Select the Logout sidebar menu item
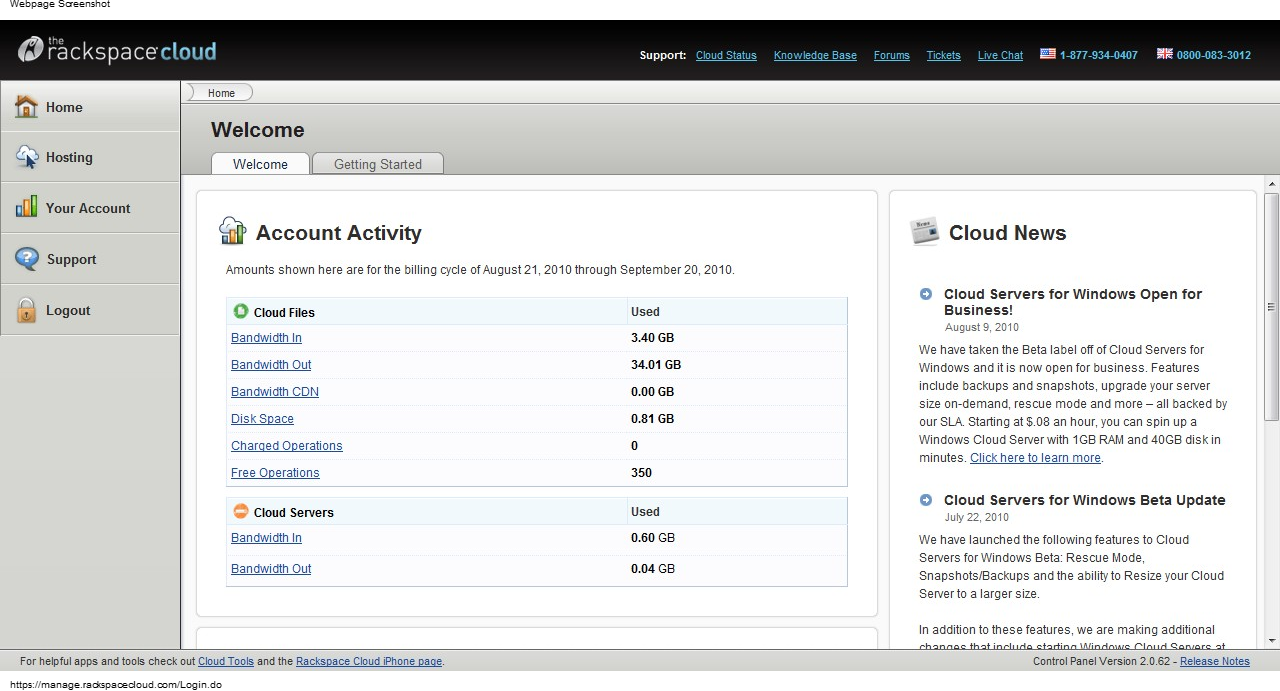Image resolution: width=1280 pixels, height=691 pixels. click(x=90, y=310)
